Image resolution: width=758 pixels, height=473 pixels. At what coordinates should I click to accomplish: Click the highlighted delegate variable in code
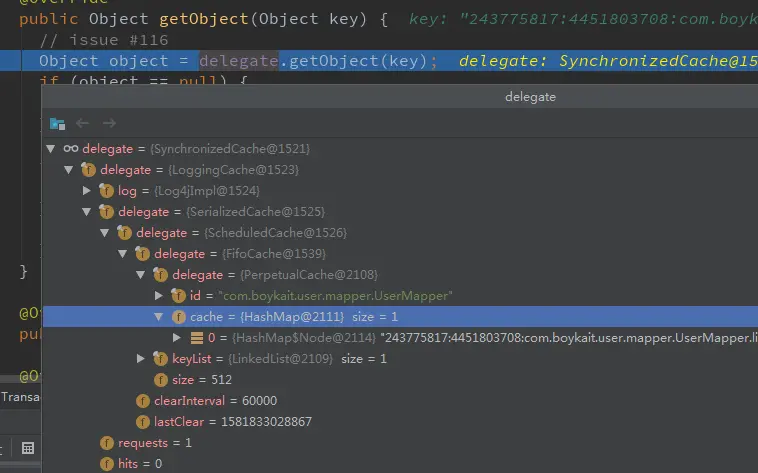pos(239,61)
